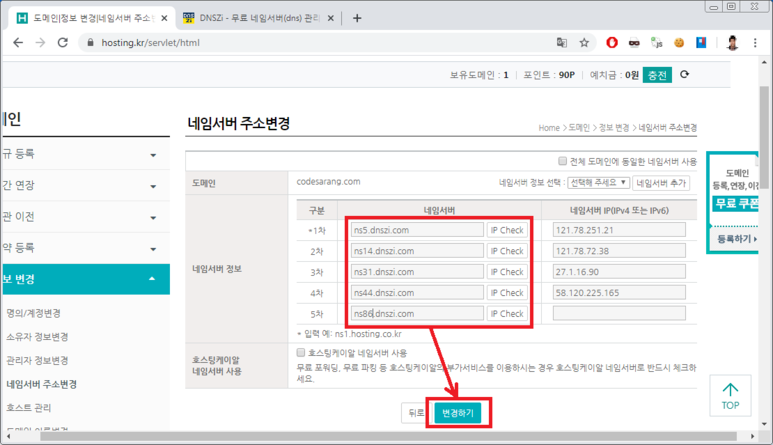Focus IP field containing 121.78.72.38
Image resolution: width=773 pixels, height=445 pixels.
point(619,251)
